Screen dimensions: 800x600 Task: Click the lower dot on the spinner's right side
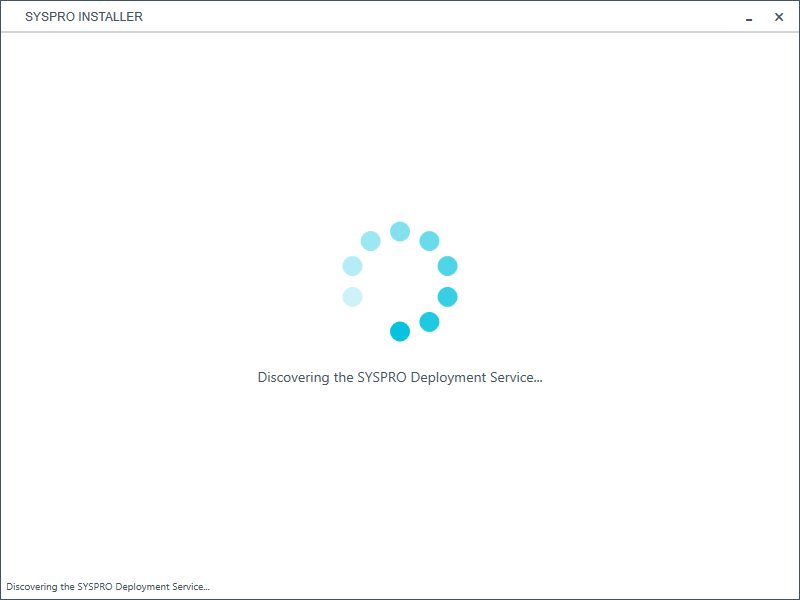pos(448,297)
